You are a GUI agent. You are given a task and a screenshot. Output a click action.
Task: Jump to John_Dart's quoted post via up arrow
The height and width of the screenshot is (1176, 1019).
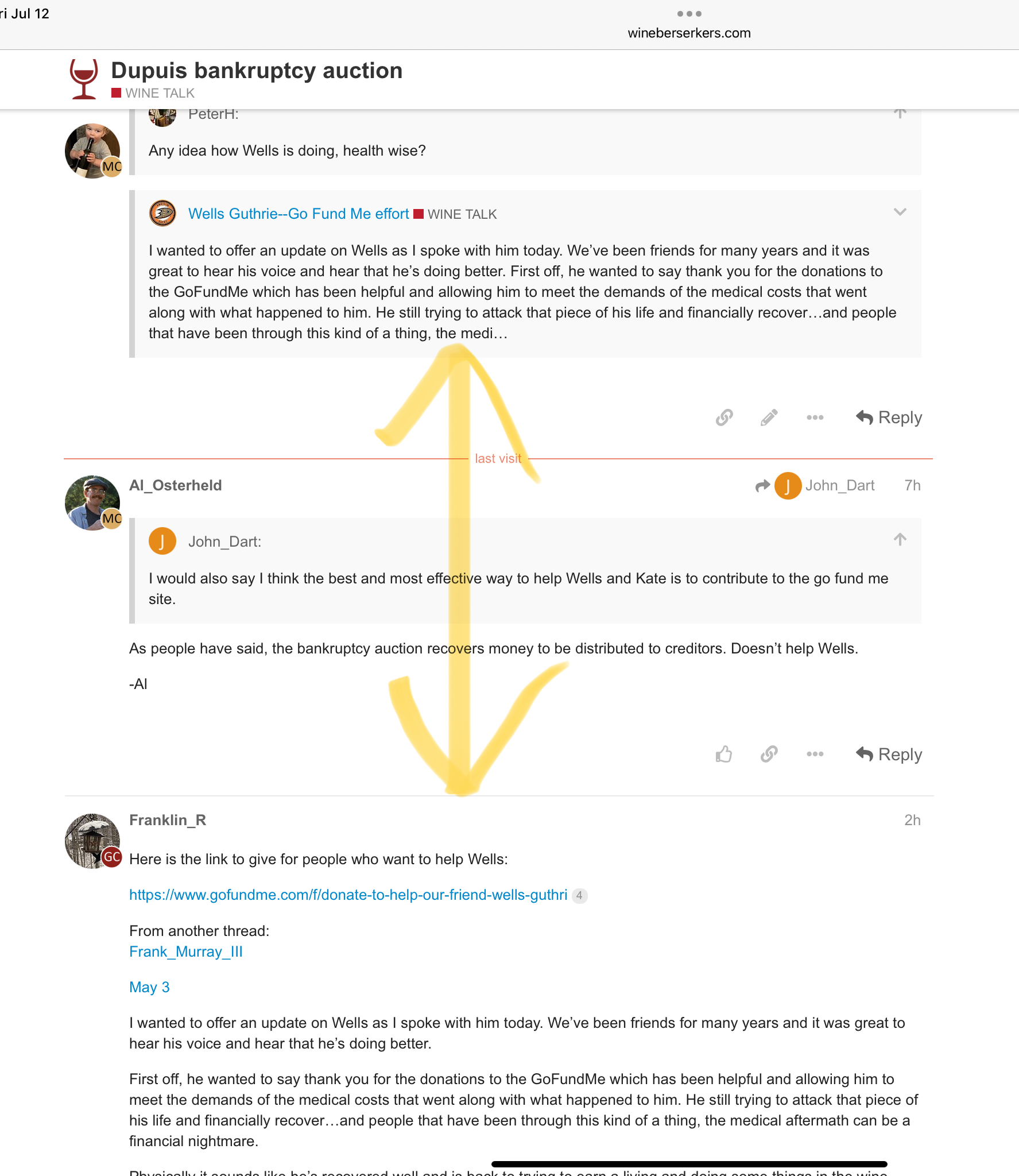[x=900, y=540]
